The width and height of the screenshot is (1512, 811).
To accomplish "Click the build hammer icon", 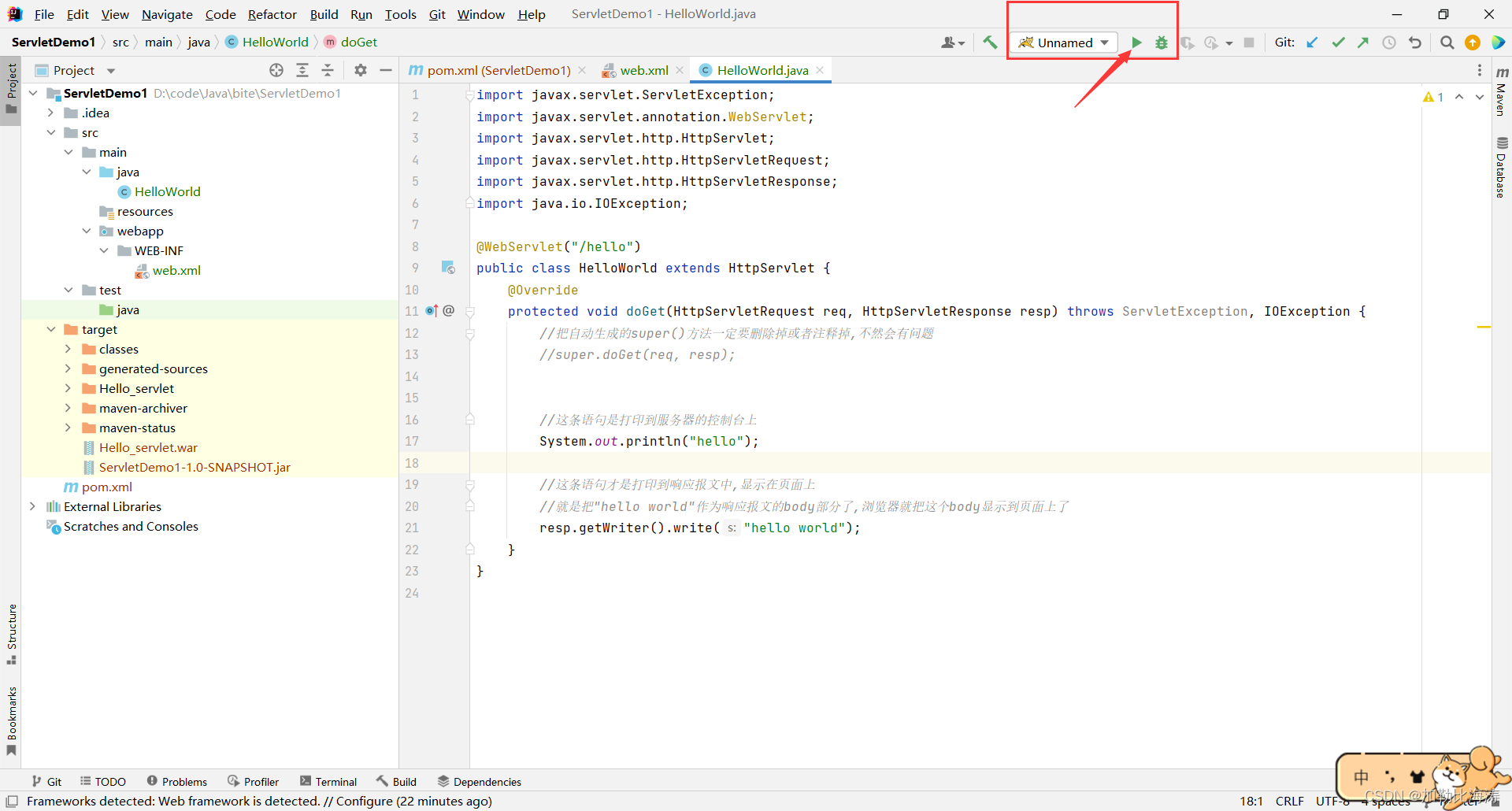I will [990, 43].
